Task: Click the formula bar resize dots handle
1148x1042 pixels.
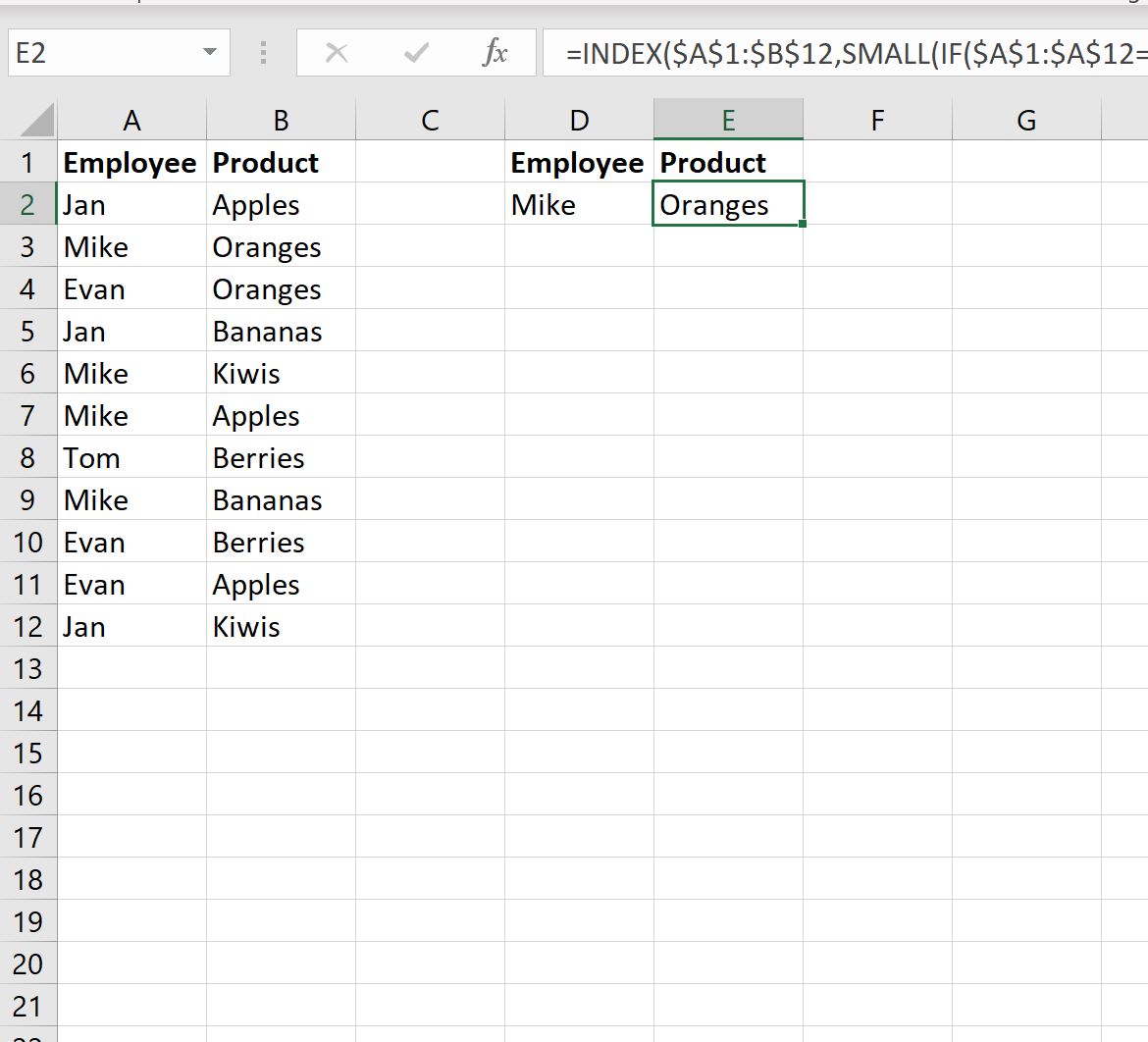Action: click(264, 53)
